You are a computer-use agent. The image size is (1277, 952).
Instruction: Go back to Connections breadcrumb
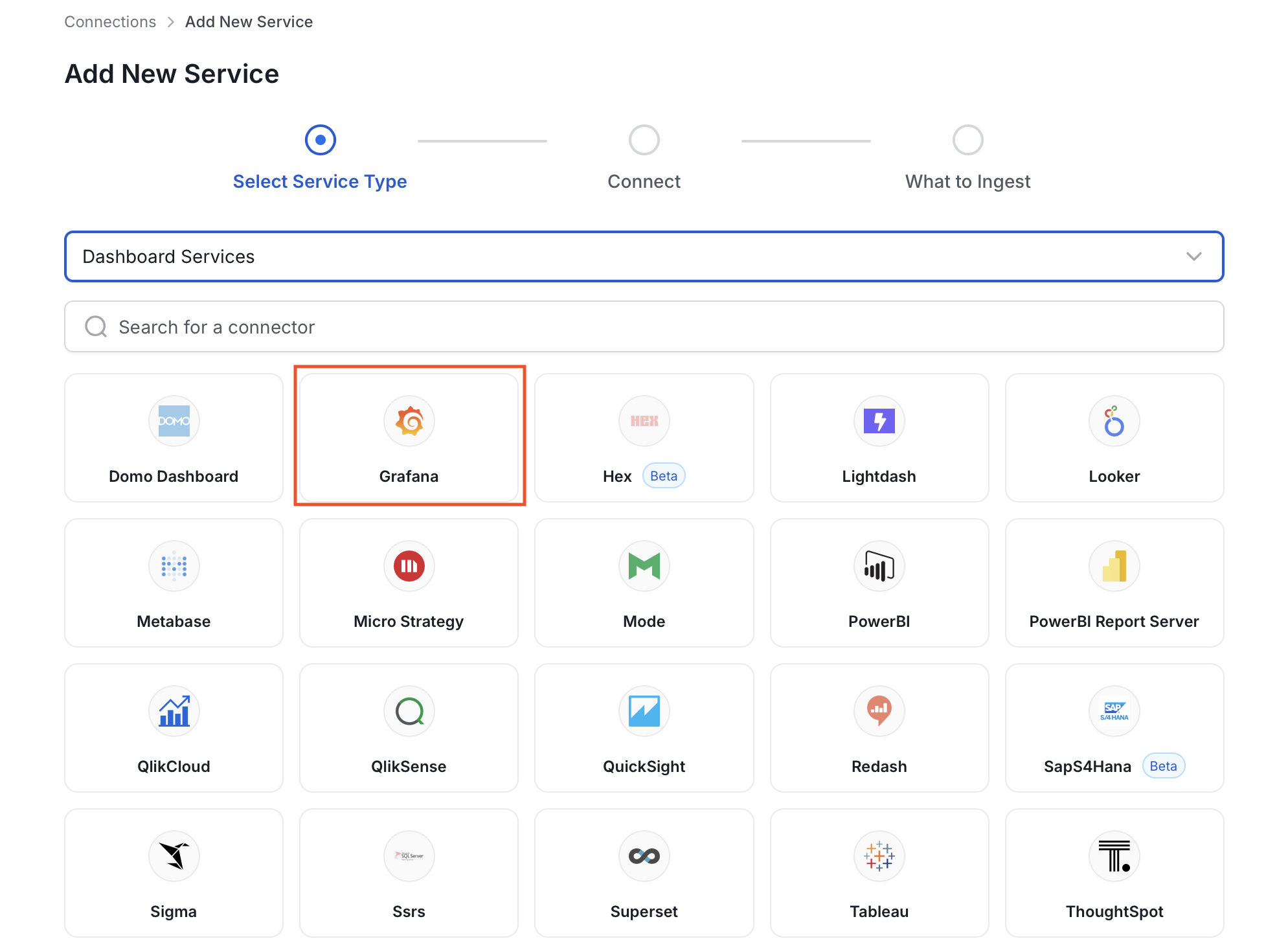click(110, 21)
